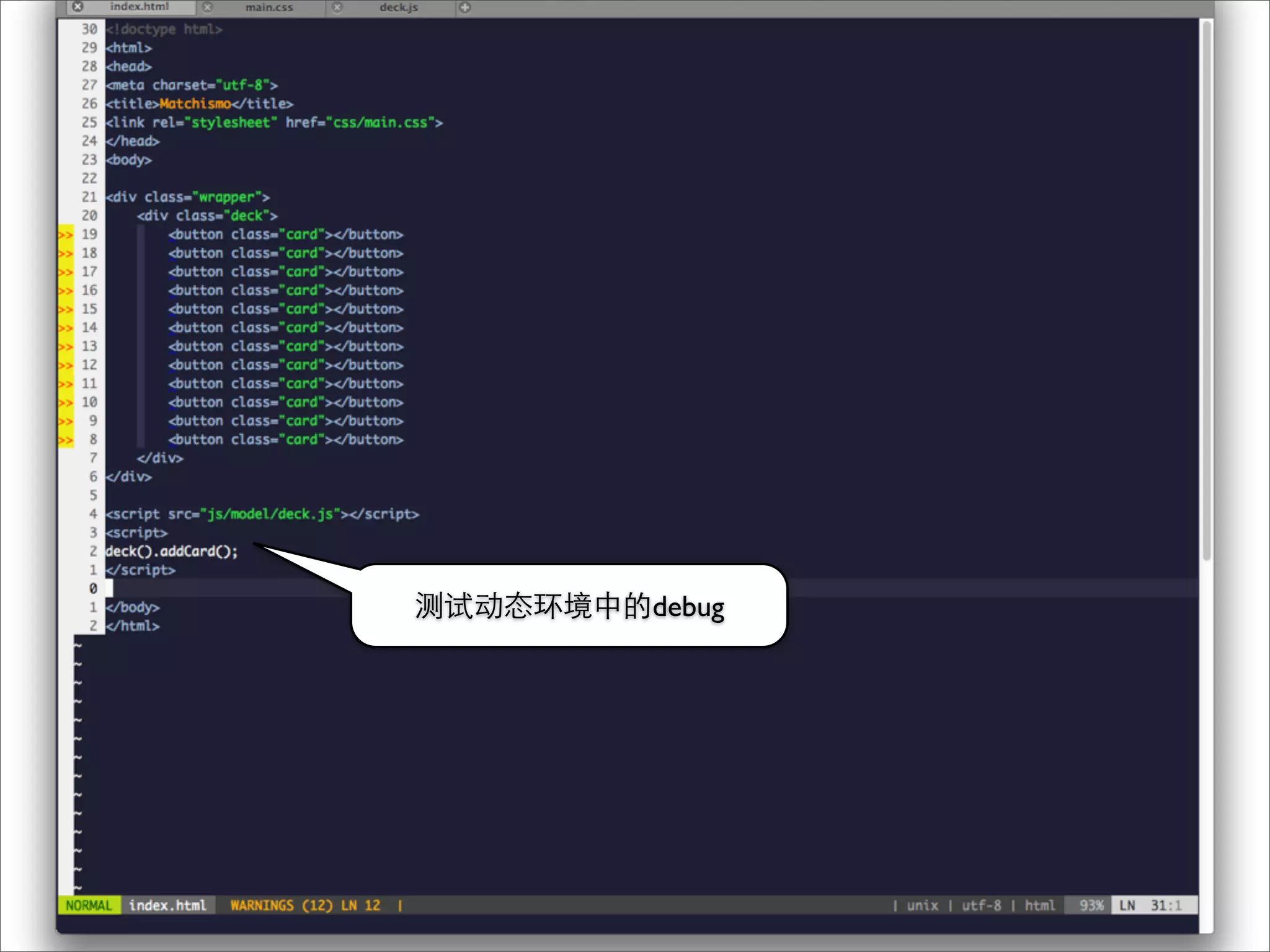Click line number 30 in the gutter
Screen dimensions: 1270x952
coord(89,29)
